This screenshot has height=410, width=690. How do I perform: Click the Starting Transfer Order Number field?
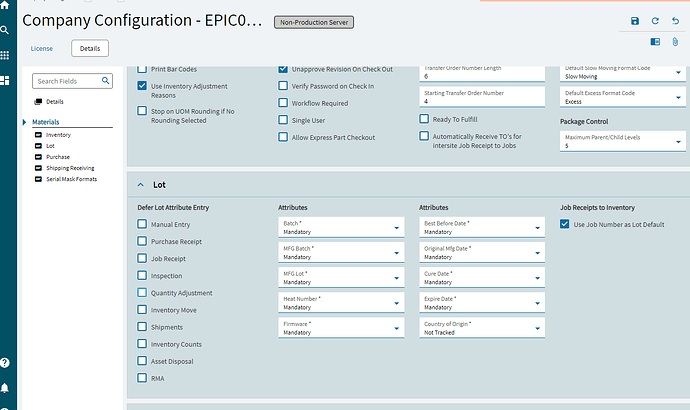[x=482, y=97]
